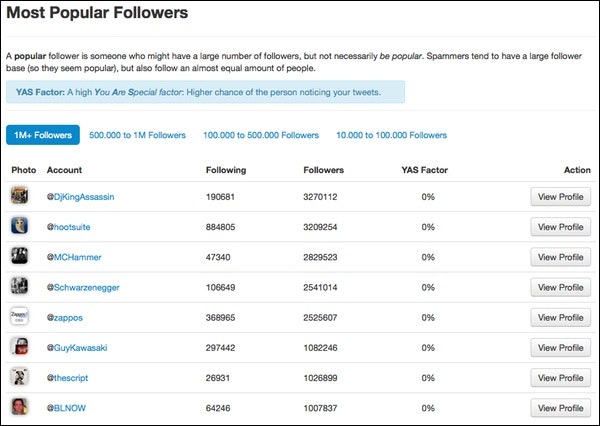Click Schwarzenegger's profile photo

[19, 286]
